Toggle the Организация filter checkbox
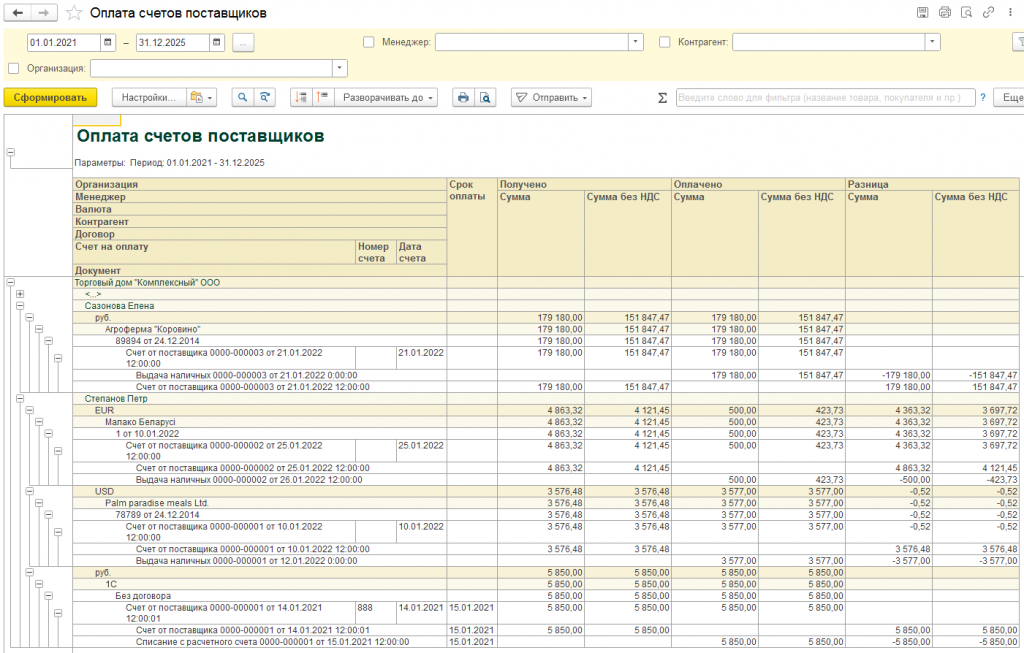The height and width of the screenshot is (653, 1024). [x=13, y=68]
